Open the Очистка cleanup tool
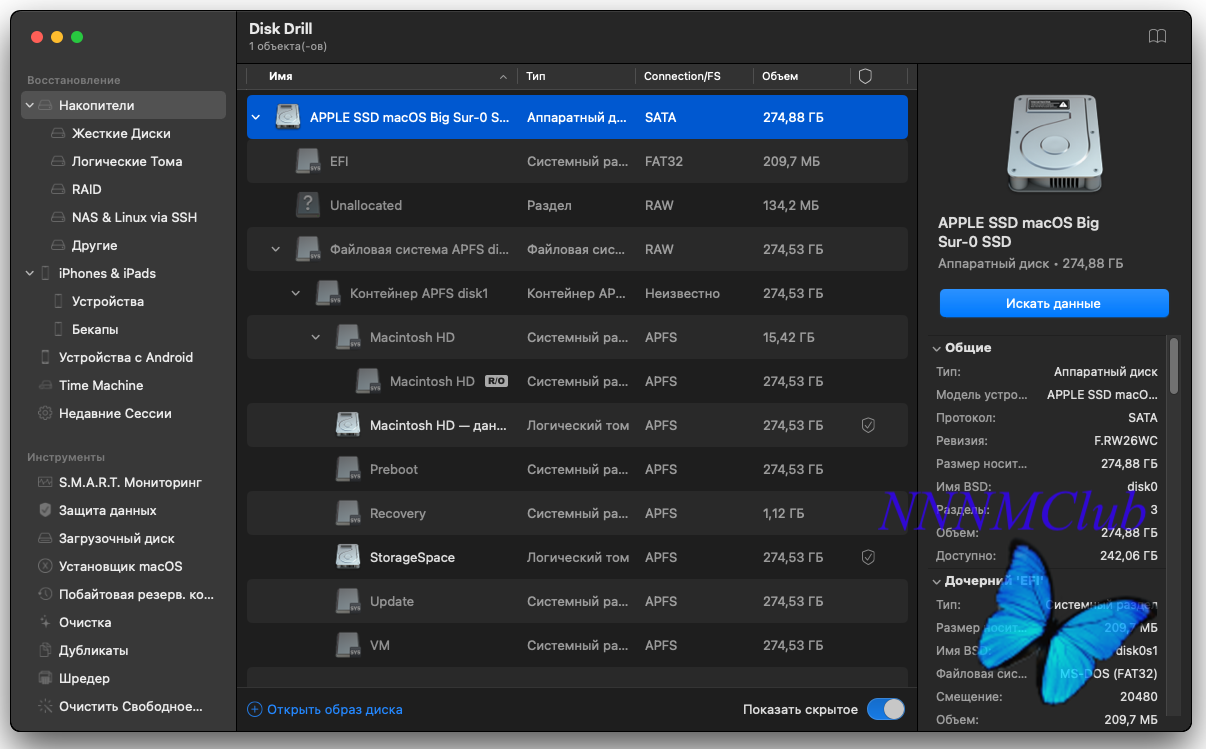Screen dimensions: 1206x749 pos(85,622)
